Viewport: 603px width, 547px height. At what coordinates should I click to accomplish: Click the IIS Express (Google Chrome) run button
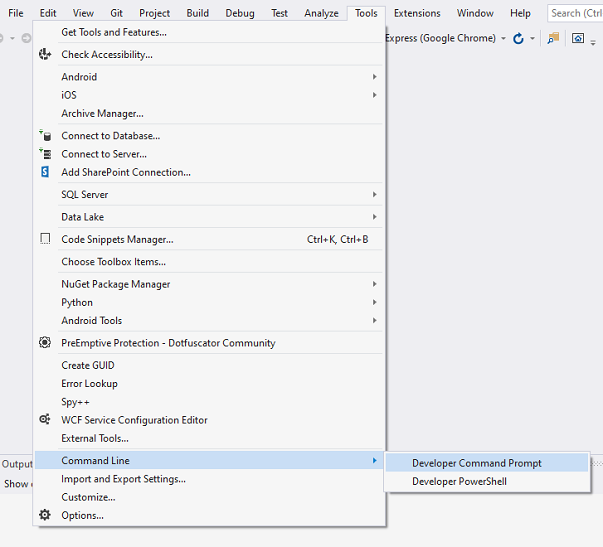click(440, 38)
